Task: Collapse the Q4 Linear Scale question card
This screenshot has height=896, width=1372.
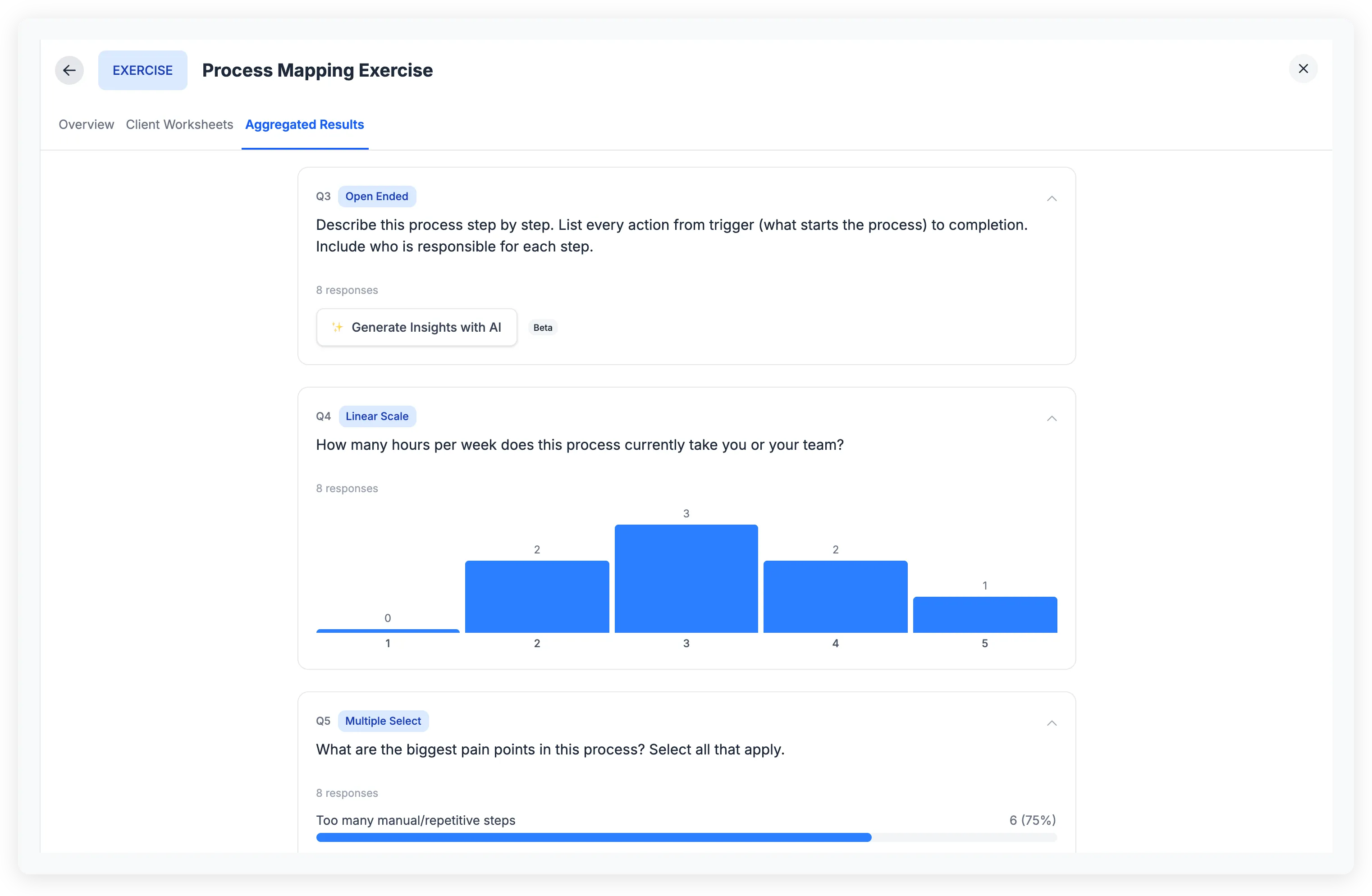Action: pyautogui.click(x=1051, y=419)
